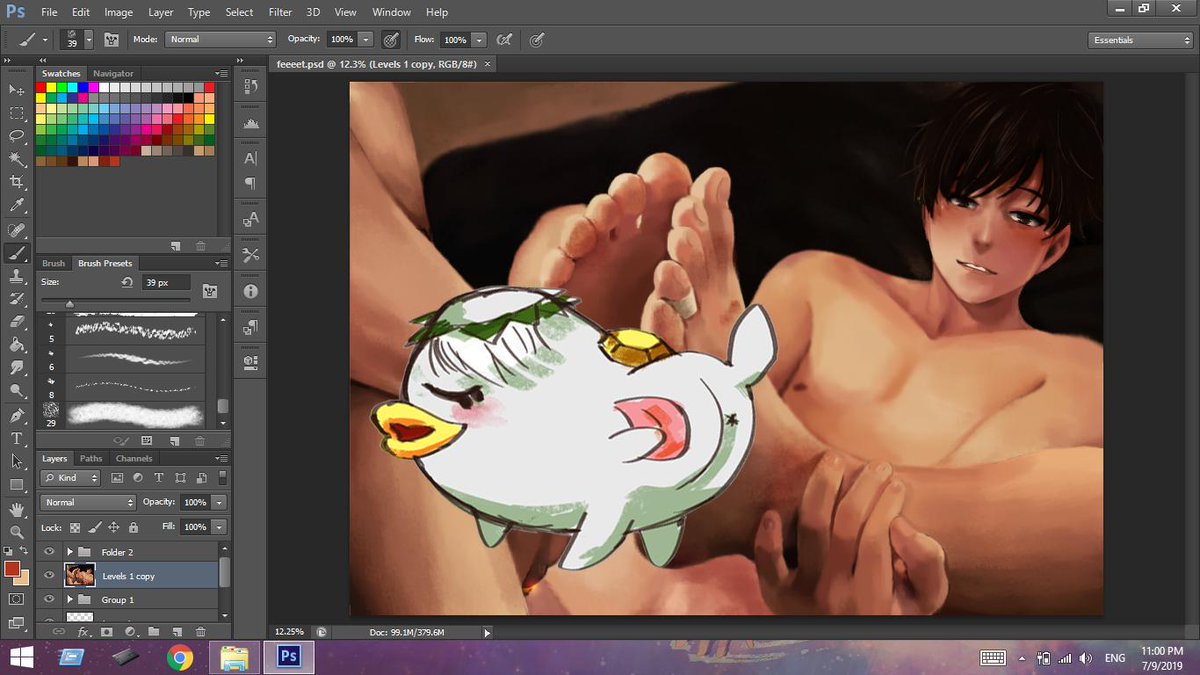Image resolution: width=1200 pixels, height=675 pixels.
Task: Delete layer with trash icon in Layers panel
Action: (200, 632)
